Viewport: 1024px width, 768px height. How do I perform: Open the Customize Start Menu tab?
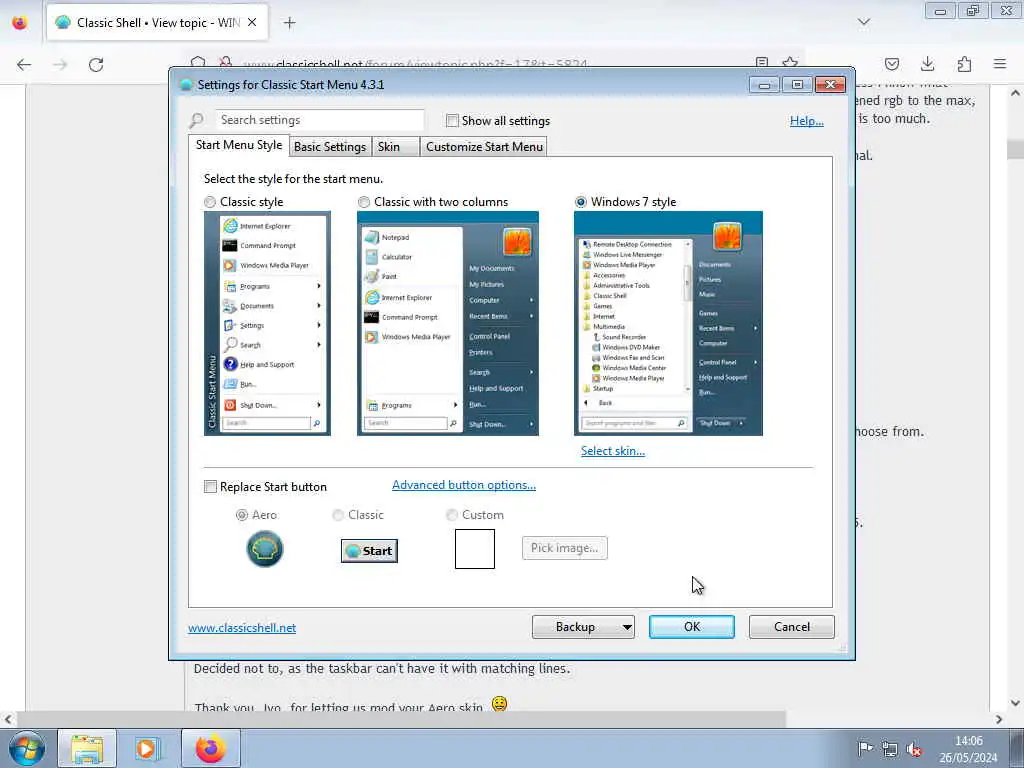click(484, 146)
